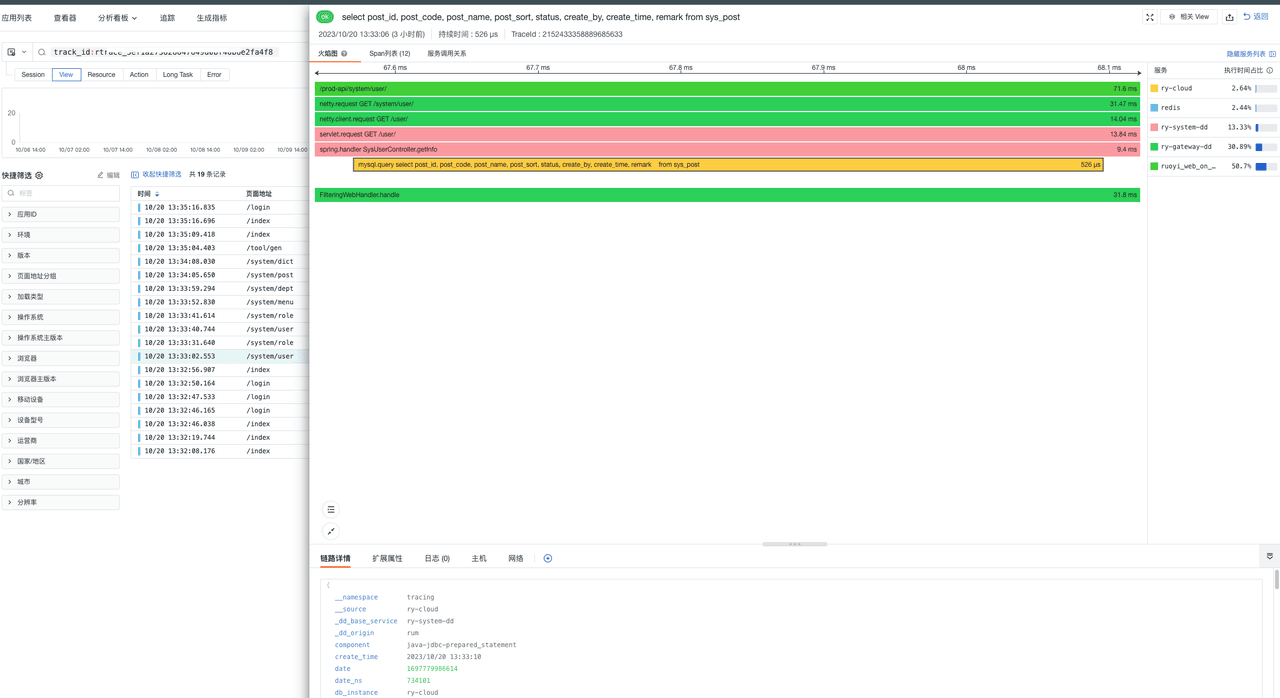Select the Long Task data type

pyautogui.click(x=178, y=75)
